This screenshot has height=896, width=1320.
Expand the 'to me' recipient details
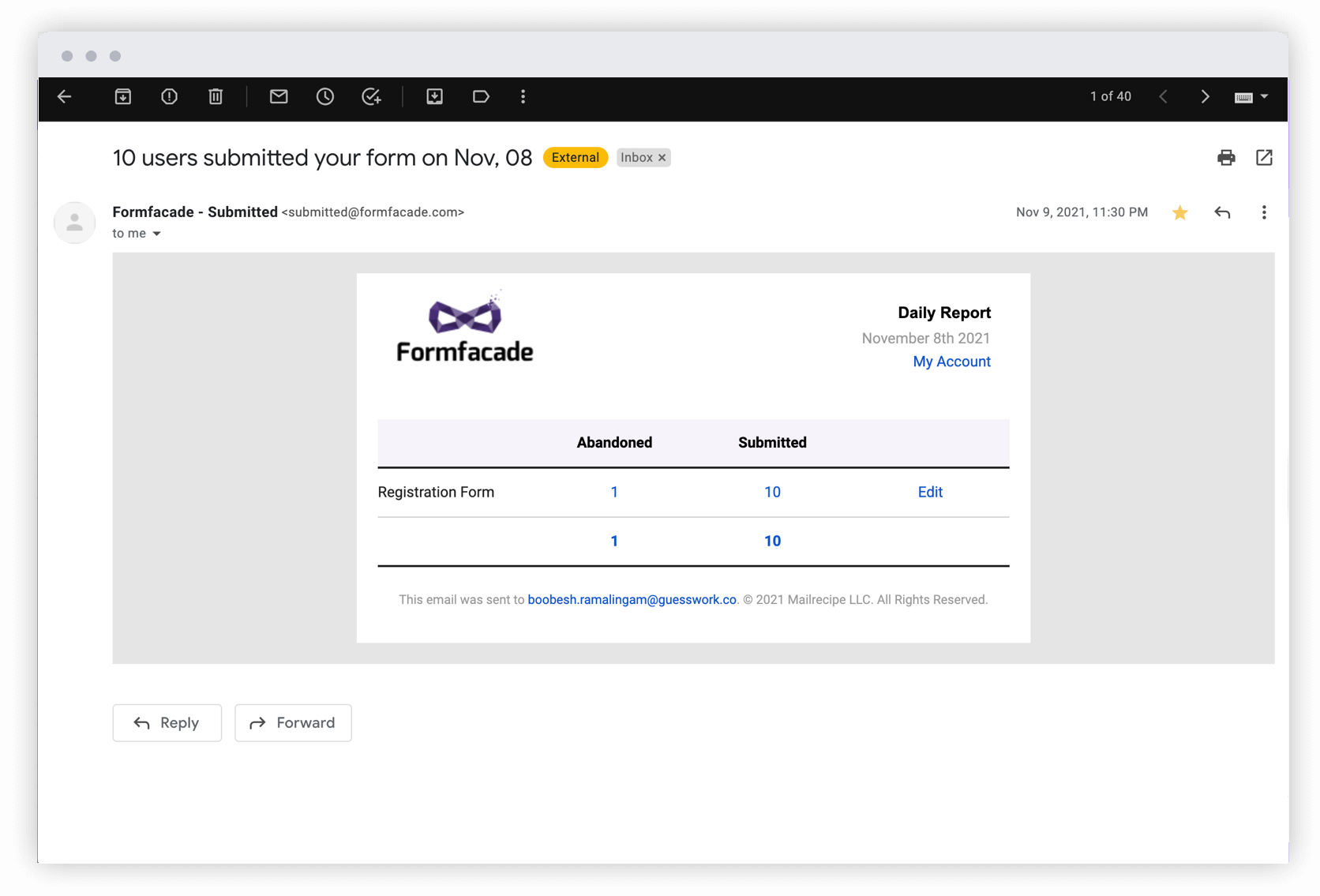(x=156, y=233)
